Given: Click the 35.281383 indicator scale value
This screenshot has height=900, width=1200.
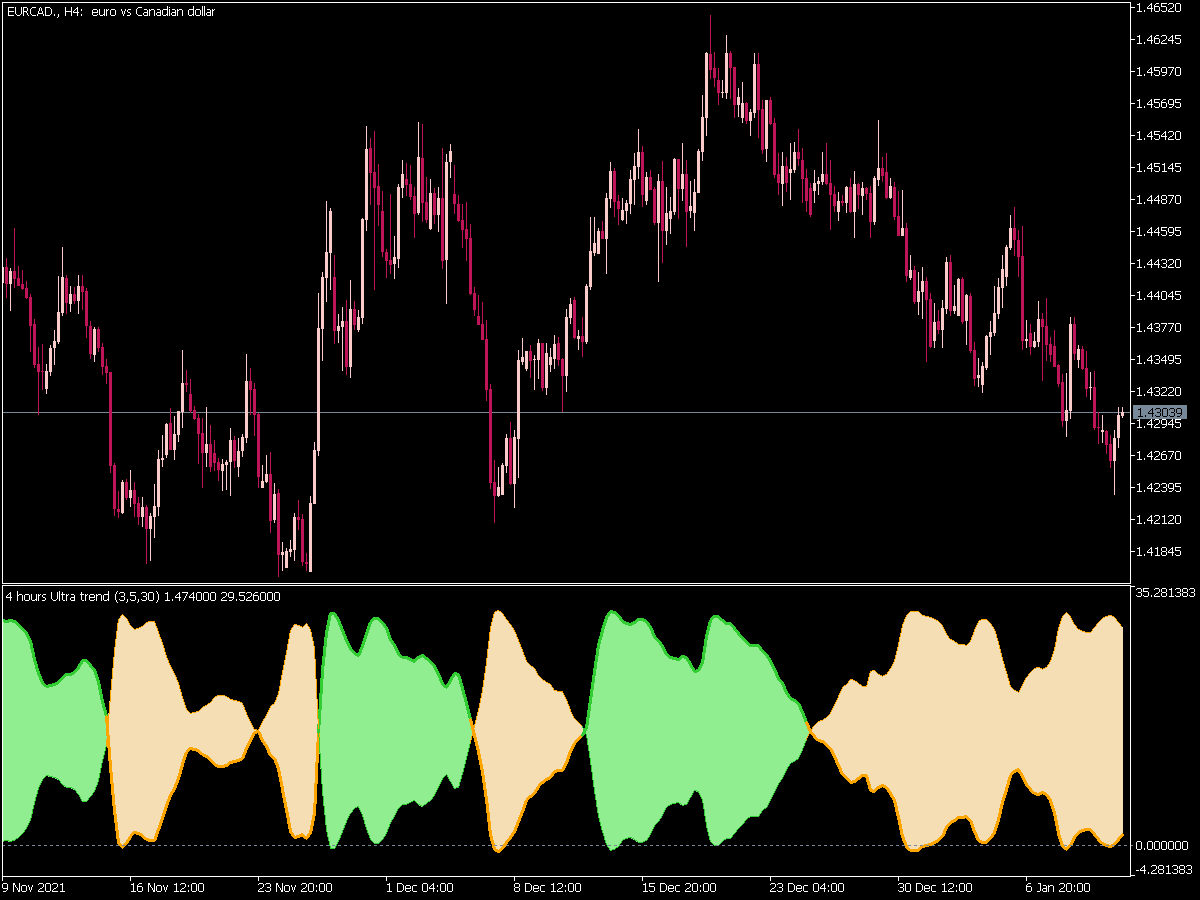Looking at the screenshot, I should [1166, 592].
